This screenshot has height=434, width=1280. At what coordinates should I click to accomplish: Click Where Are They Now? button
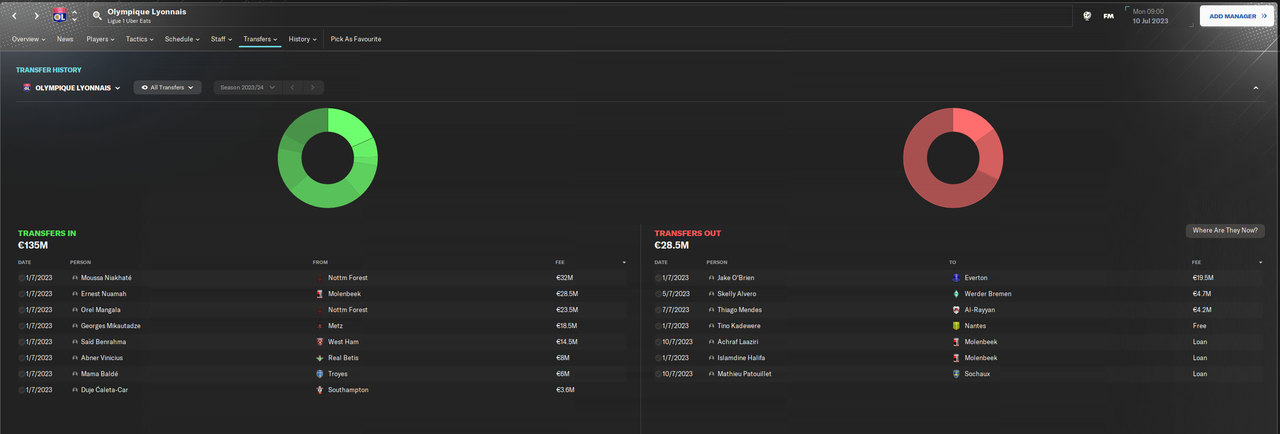click(x=1225, y=230)
